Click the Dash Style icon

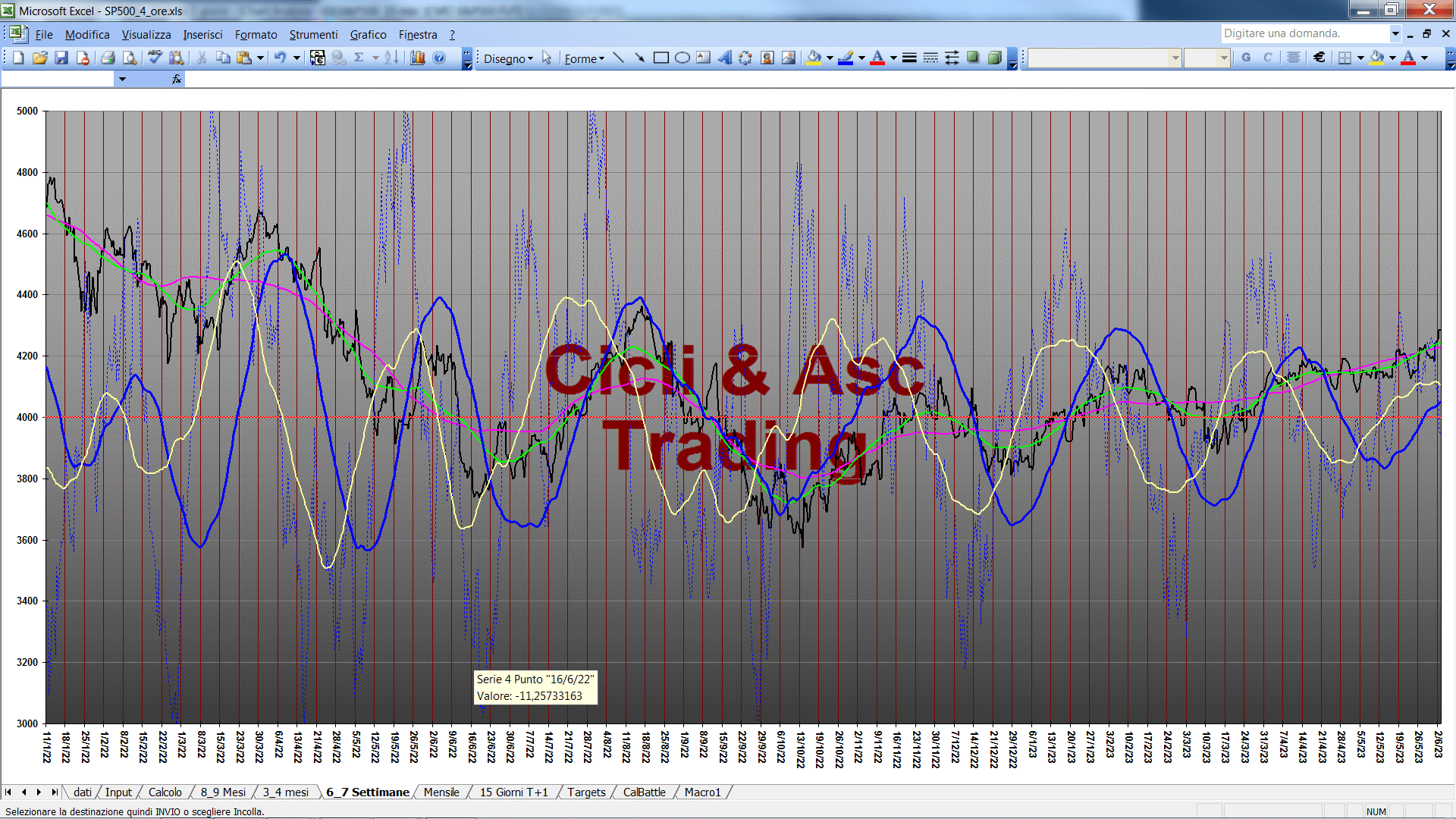tap(930, 58)
